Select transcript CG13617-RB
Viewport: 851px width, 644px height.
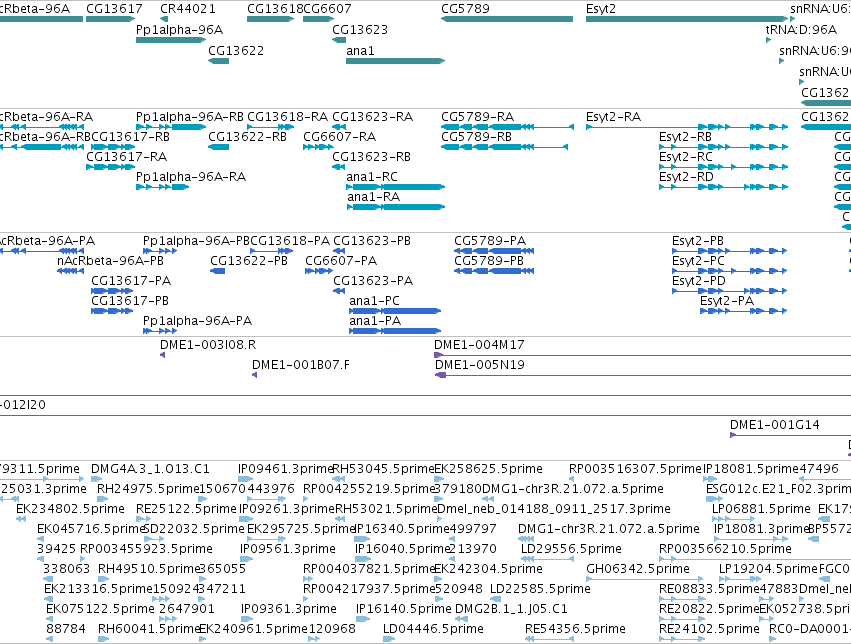coord(113,147)
